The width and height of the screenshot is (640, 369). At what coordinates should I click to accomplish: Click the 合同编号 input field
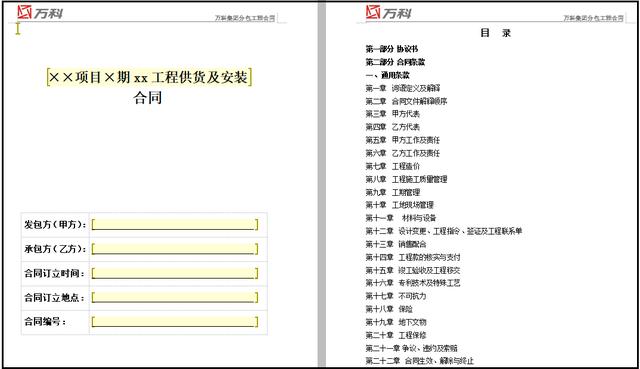tap(175, 322)
